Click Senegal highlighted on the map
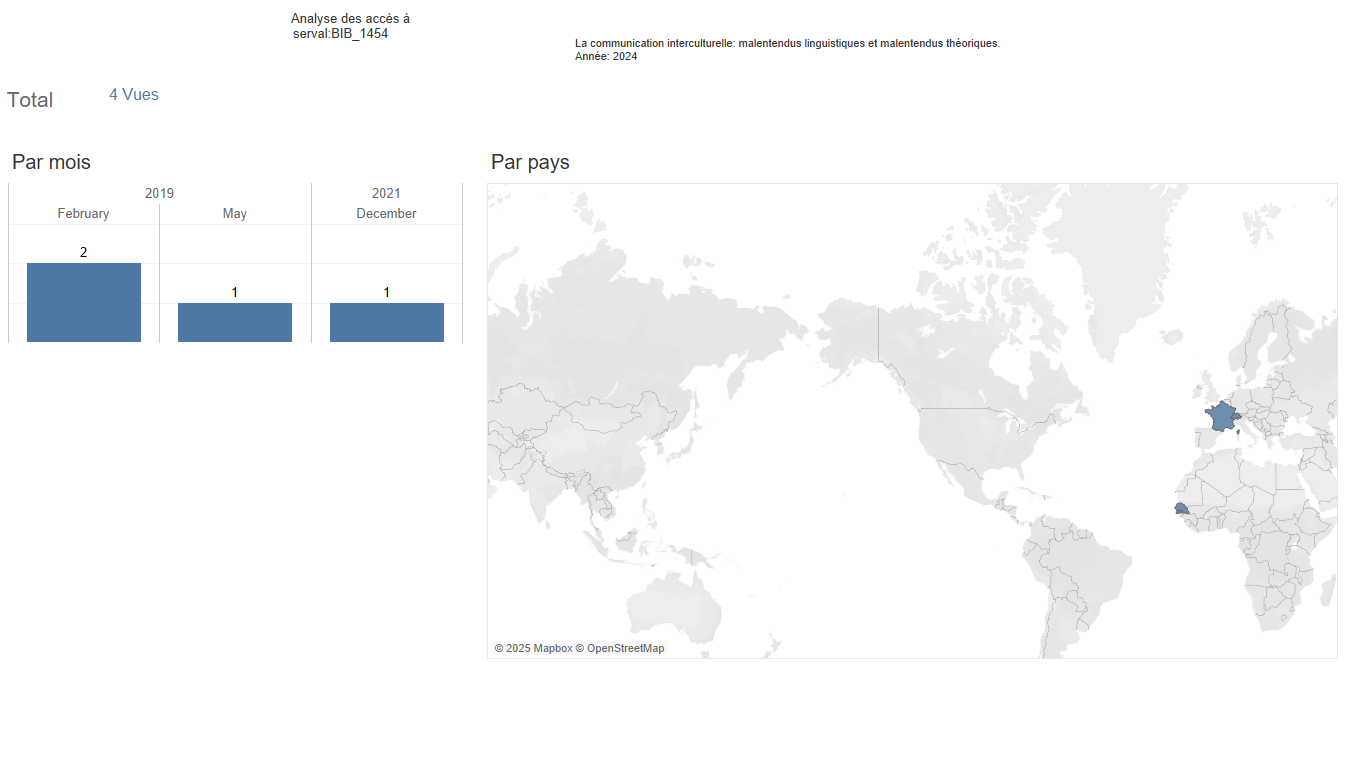1366x768 pixels. point(1182,508)
